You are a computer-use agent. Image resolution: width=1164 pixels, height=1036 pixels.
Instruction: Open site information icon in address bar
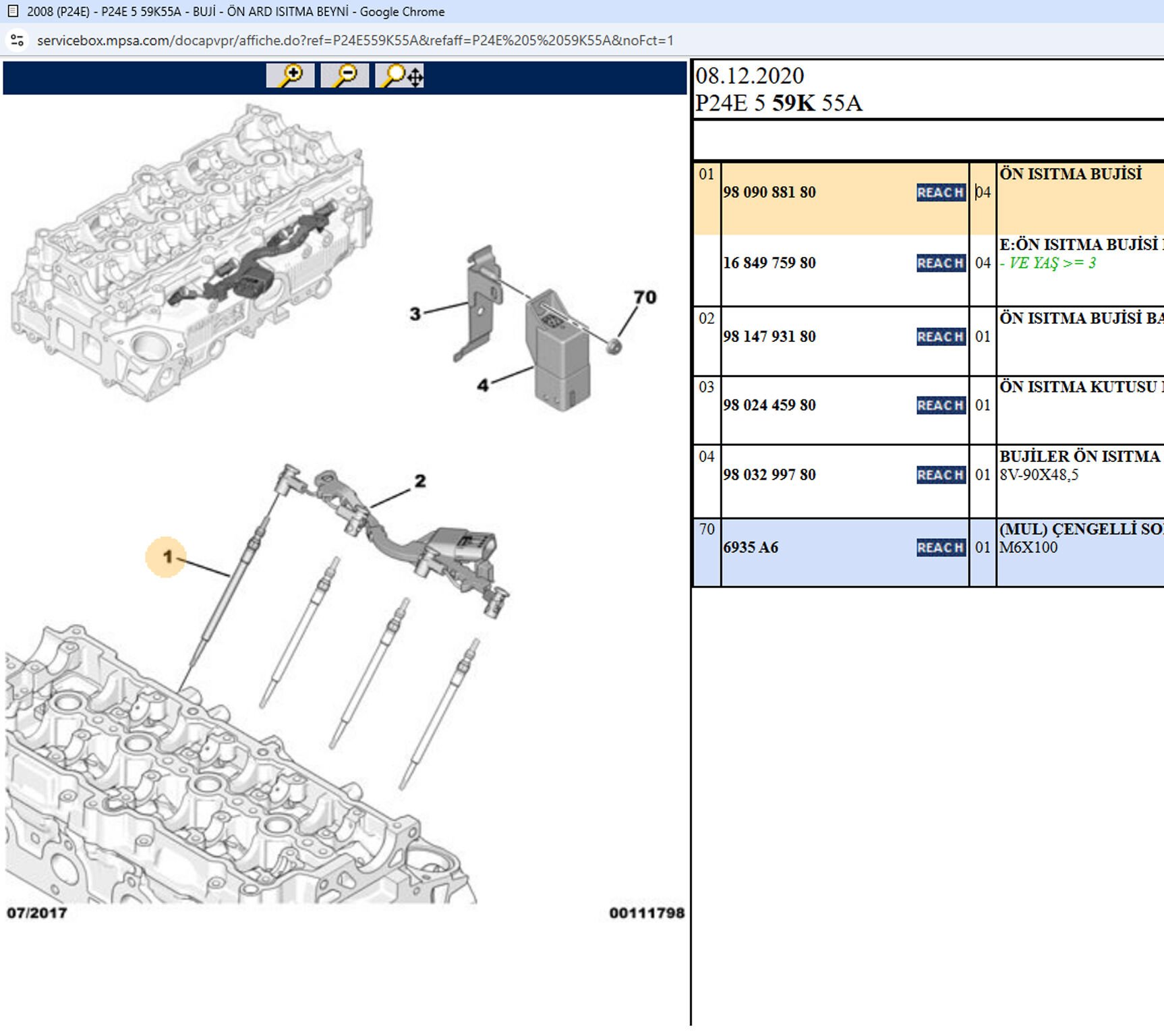(18, 40)
